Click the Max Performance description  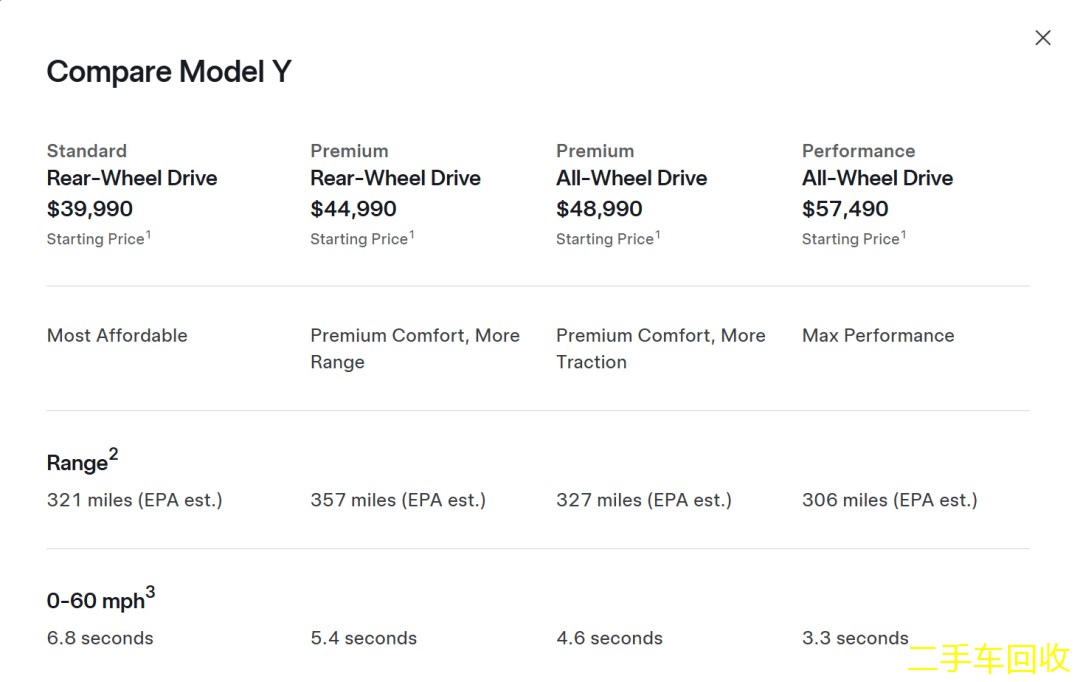click(878, 336)
